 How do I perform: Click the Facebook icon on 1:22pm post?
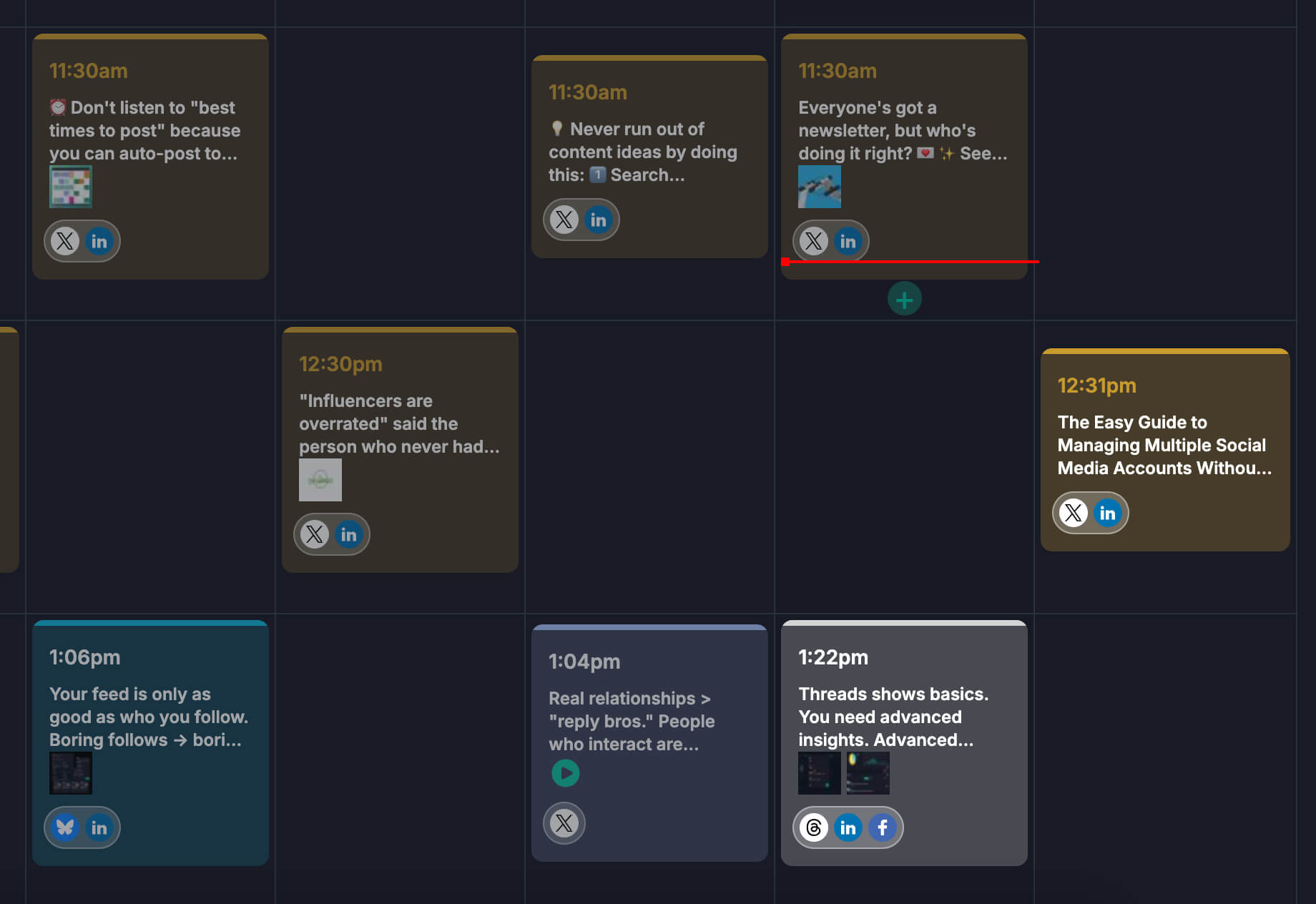[883, 827]
